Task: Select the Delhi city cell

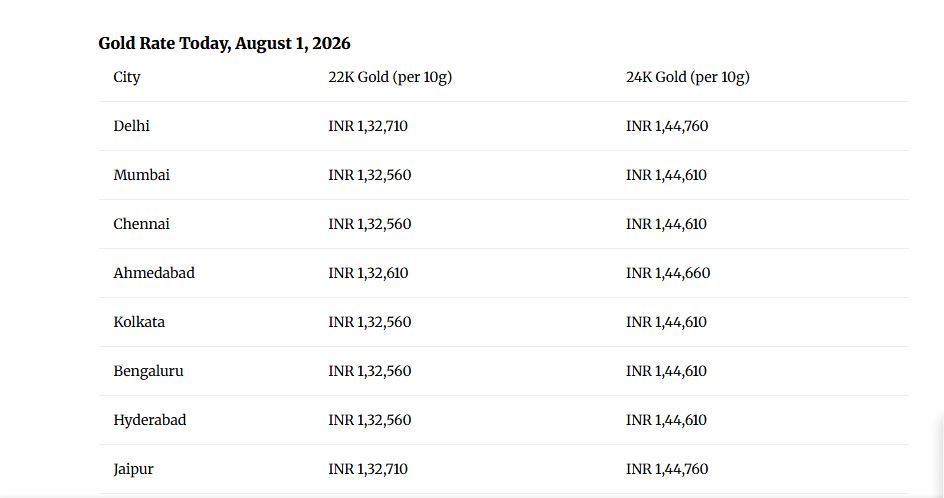Action: point(131,126)
